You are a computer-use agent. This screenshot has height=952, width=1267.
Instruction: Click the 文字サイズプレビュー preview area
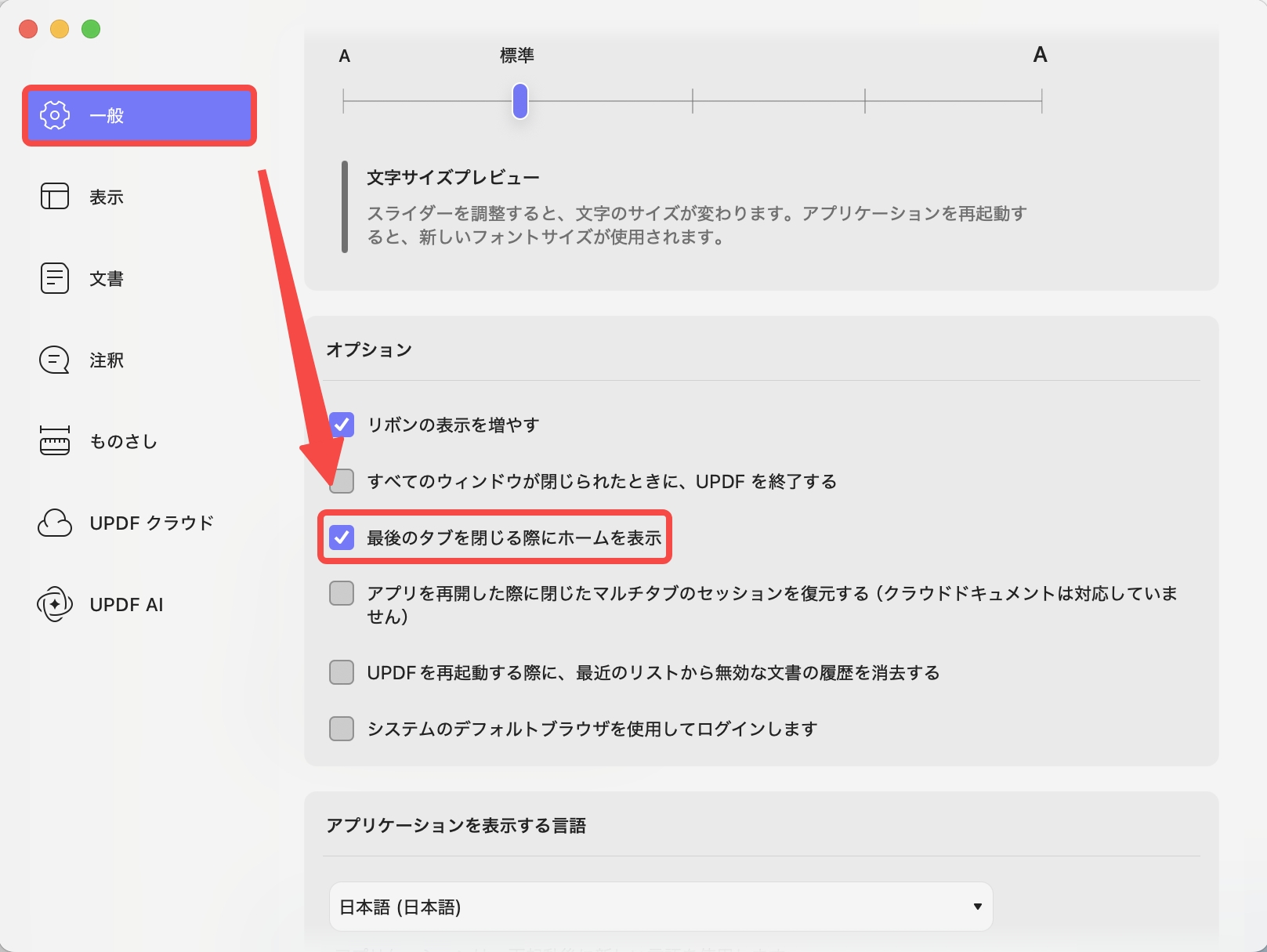click(x=453, y=176)
